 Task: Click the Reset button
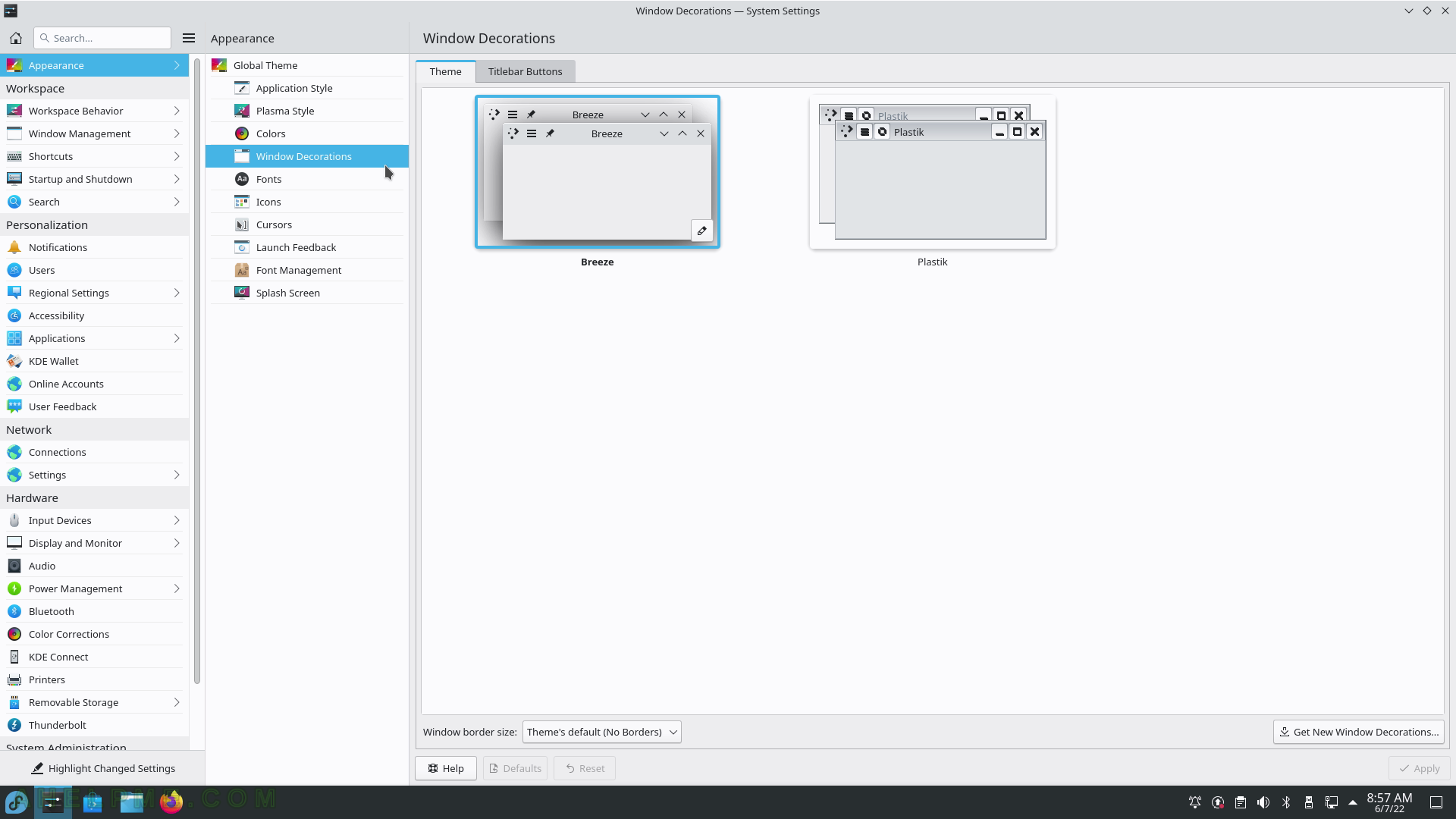(x=585, y=768)
